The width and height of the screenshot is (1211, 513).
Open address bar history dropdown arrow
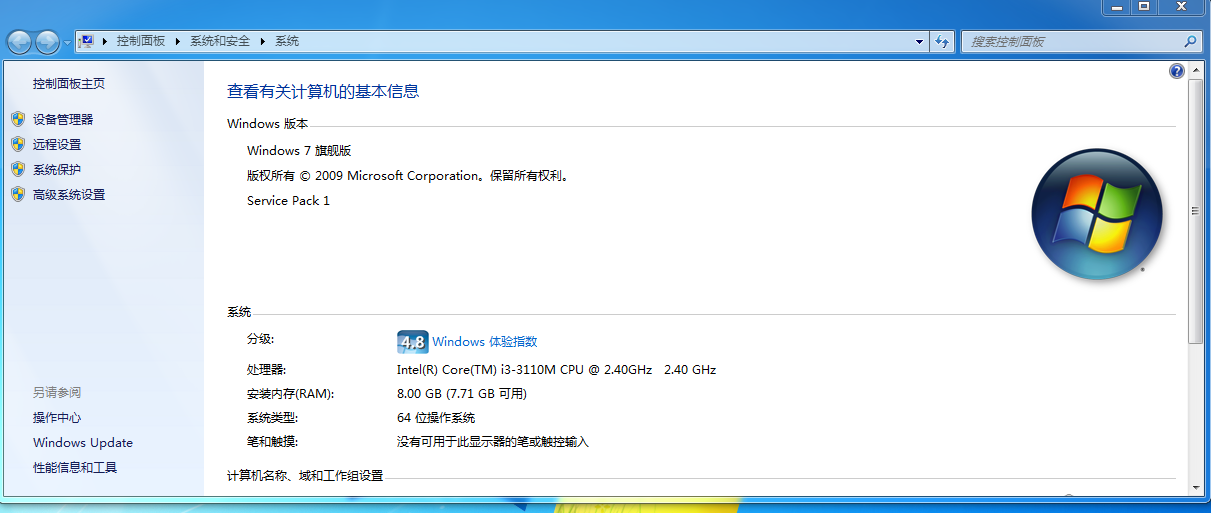(x=920, y=42)
